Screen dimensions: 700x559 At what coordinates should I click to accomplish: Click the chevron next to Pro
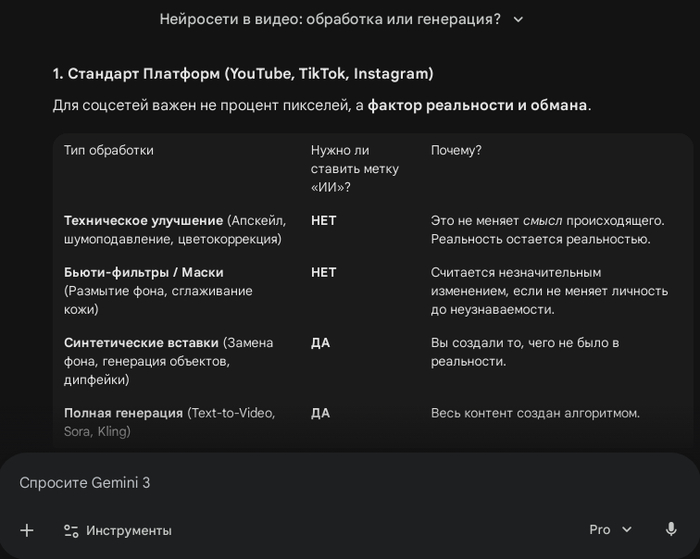point(627,529)
